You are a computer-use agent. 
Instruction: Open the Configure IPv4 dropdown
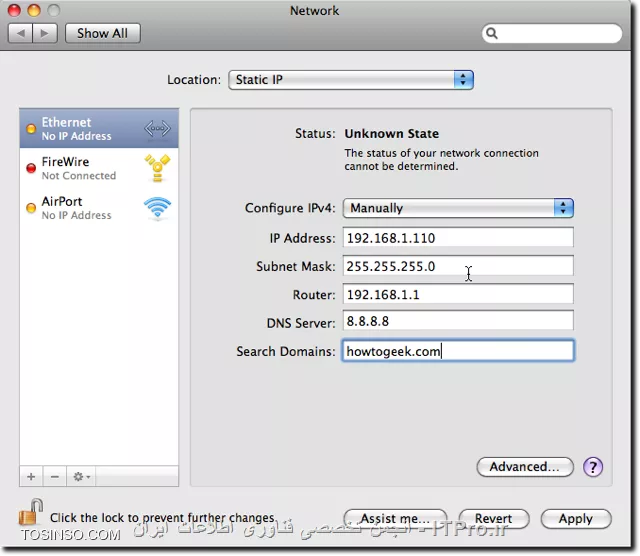click(458, 208)
